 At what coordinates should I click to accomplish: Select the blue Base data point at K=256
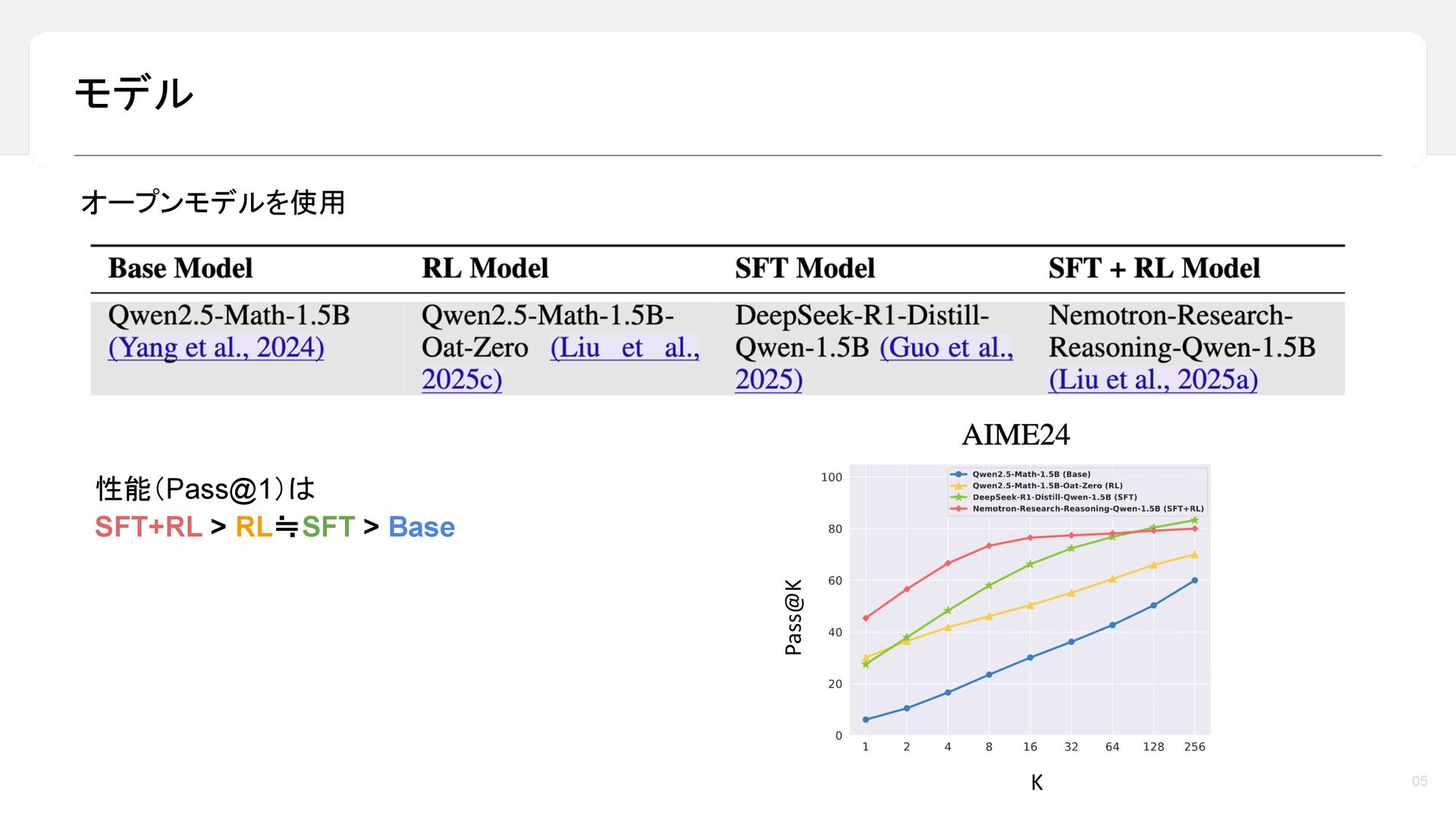[1194, 580]
